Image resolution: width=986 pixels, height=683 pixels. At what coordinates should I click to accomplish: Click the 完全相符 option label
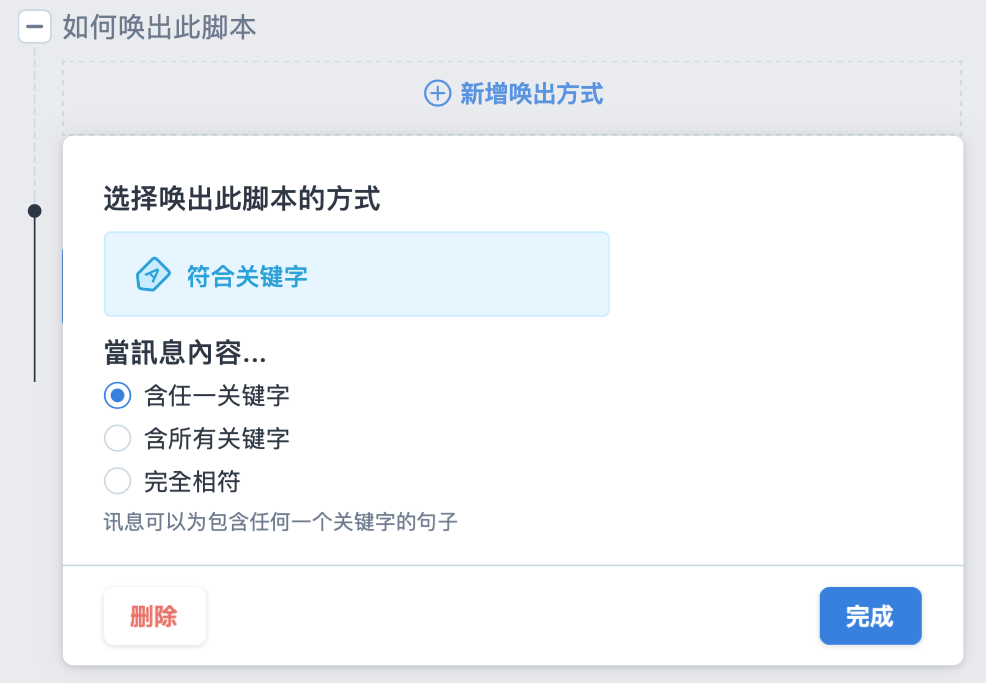(192, 482)
